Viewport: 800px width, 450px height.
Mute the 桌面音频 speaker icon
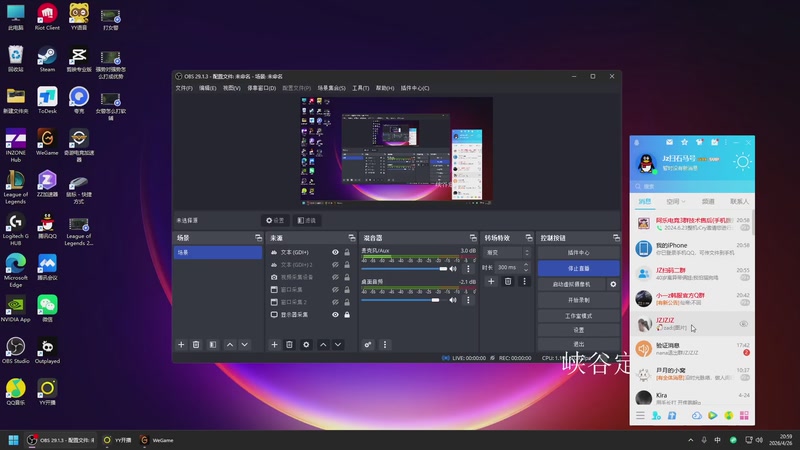click(x=453, y=300)
